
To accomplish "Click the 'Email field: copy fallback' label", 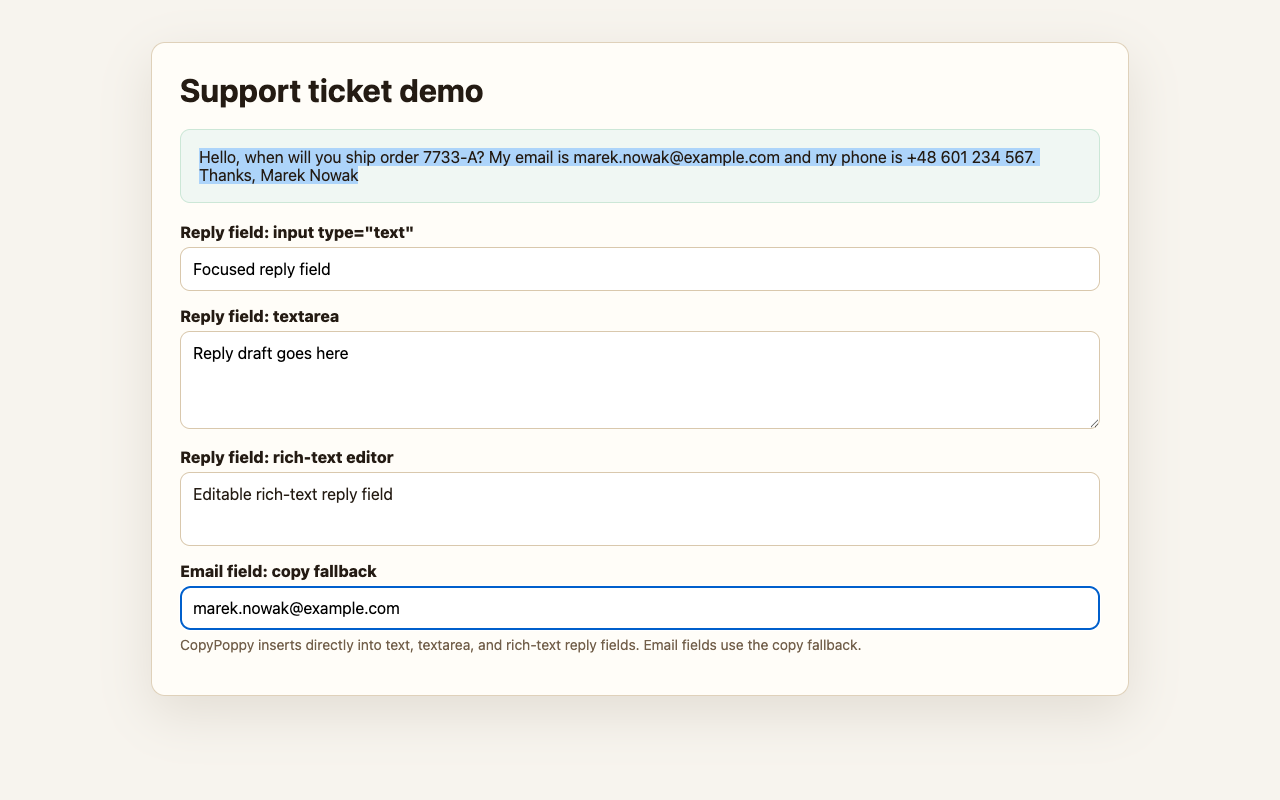I will (278, 571).
